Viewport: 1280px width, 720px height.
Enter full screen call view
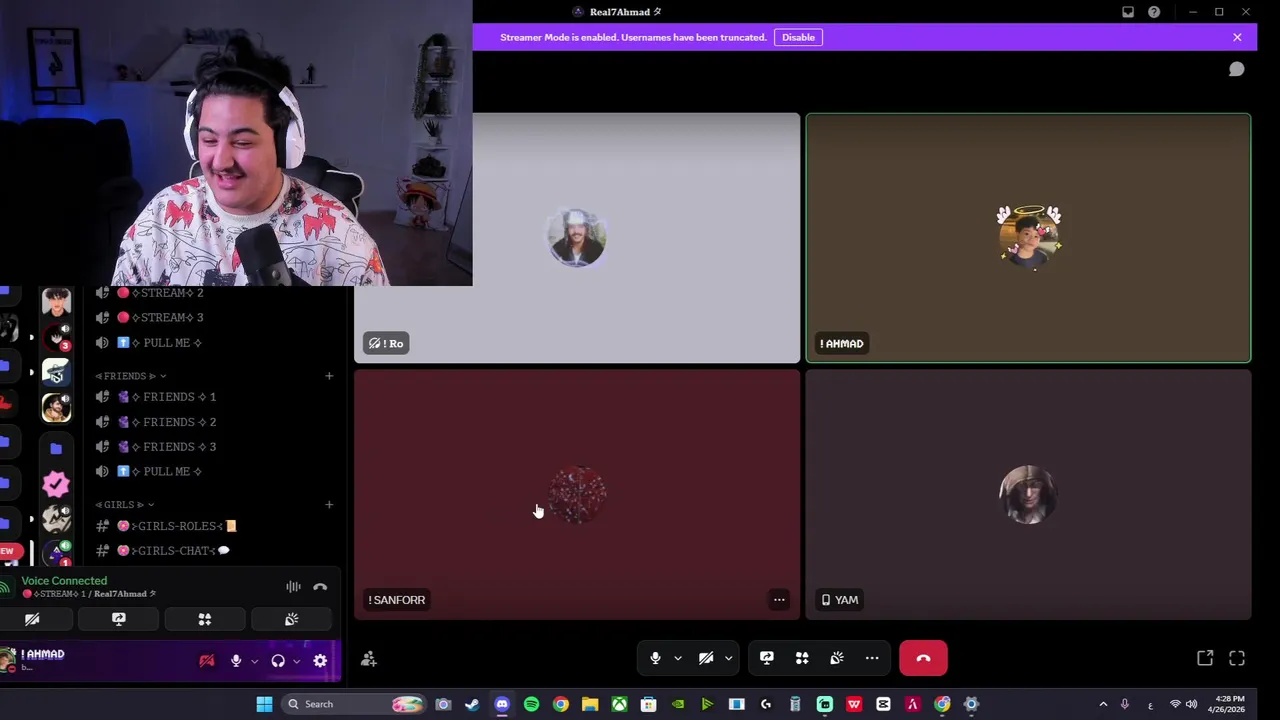1237,658
